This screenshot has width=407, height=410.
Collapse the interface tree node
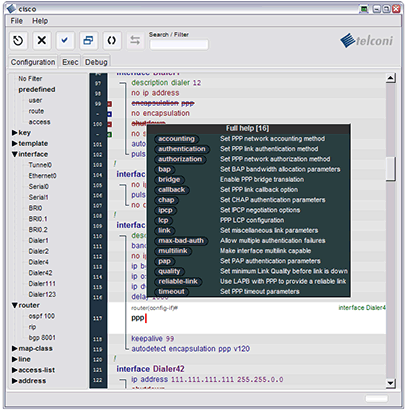[15, 154]
